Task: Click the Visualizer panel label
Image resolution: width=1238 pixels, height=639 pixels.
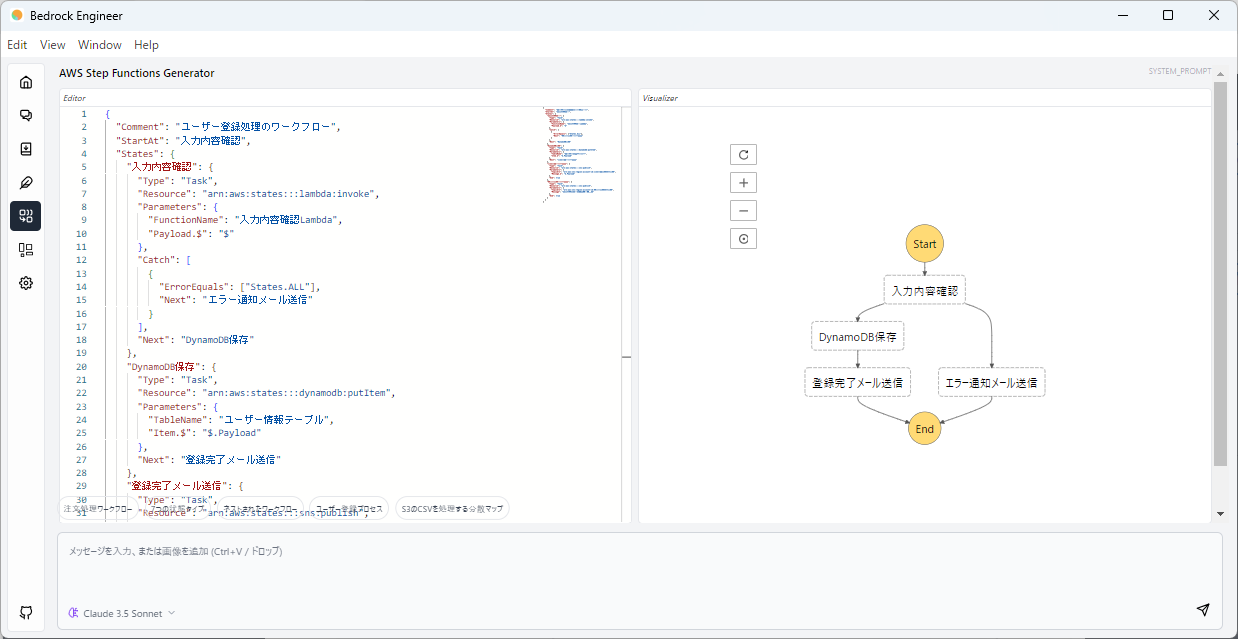Action: click(x=660, y=98)
